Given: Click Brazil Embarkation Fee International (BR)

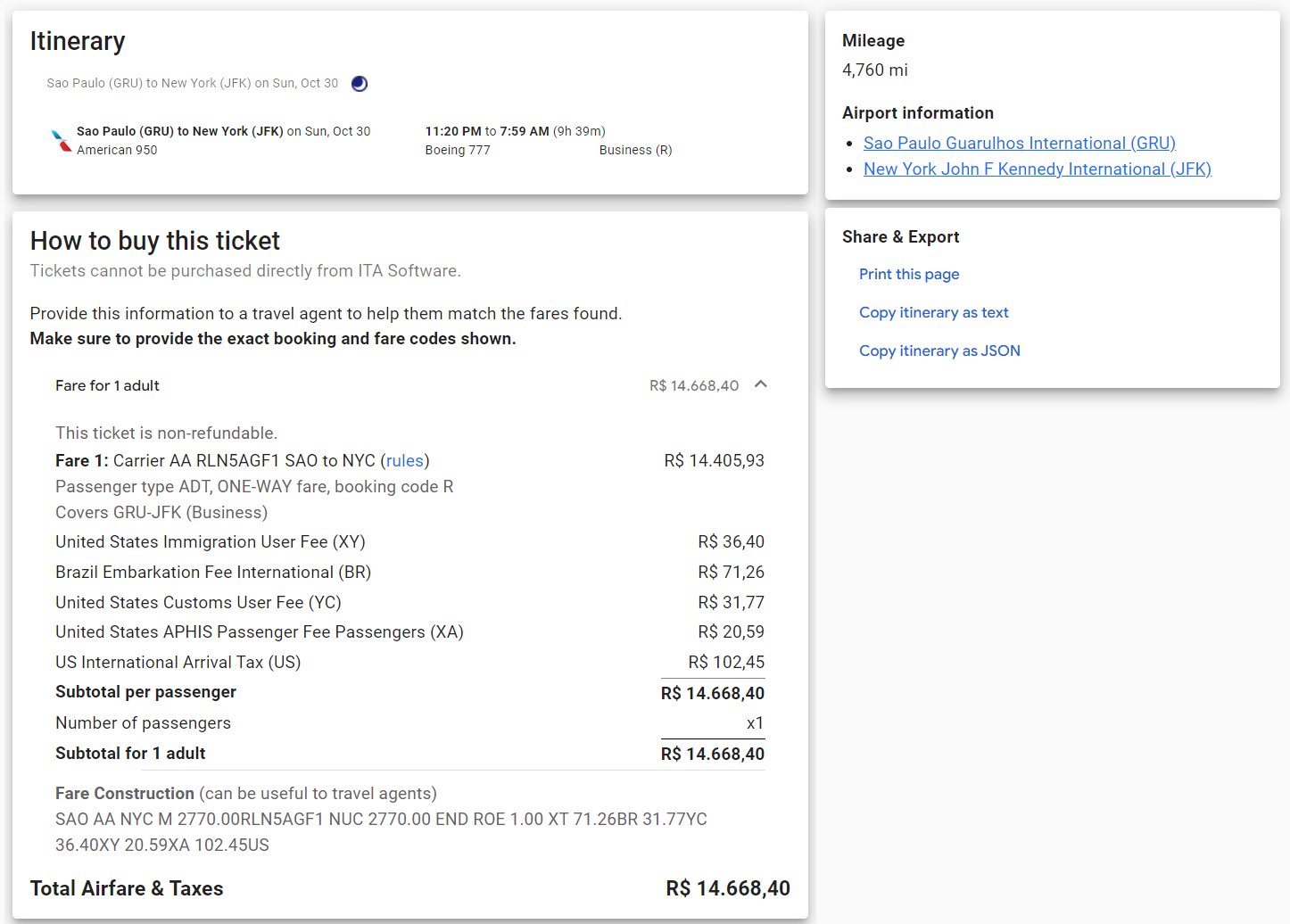Looking at the screenshot, I should point(213,573).
